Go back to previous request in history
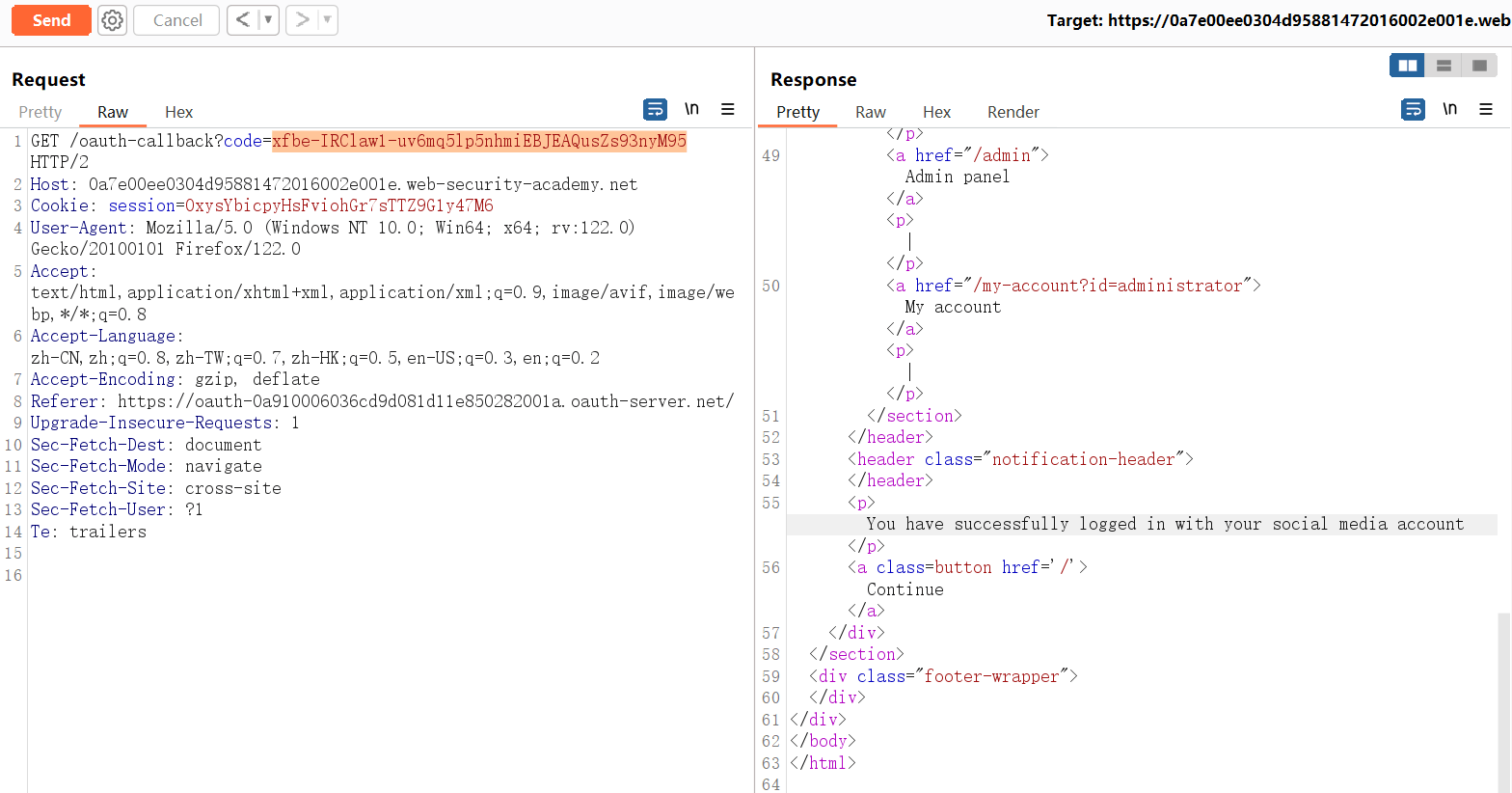This screenshot has height=793, width=1512. coord(242,20)
